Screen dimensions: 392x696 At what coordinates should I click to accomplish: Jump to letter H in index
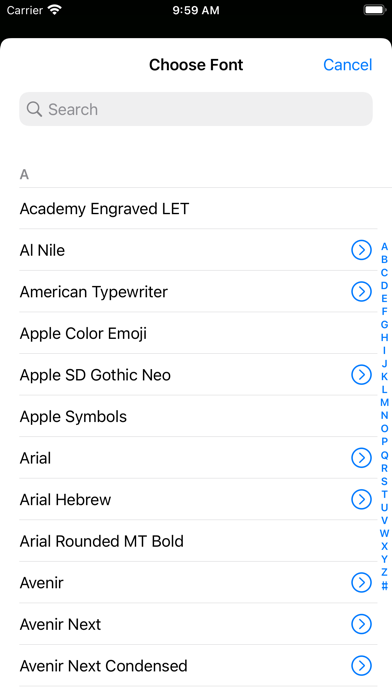point(384,337)
